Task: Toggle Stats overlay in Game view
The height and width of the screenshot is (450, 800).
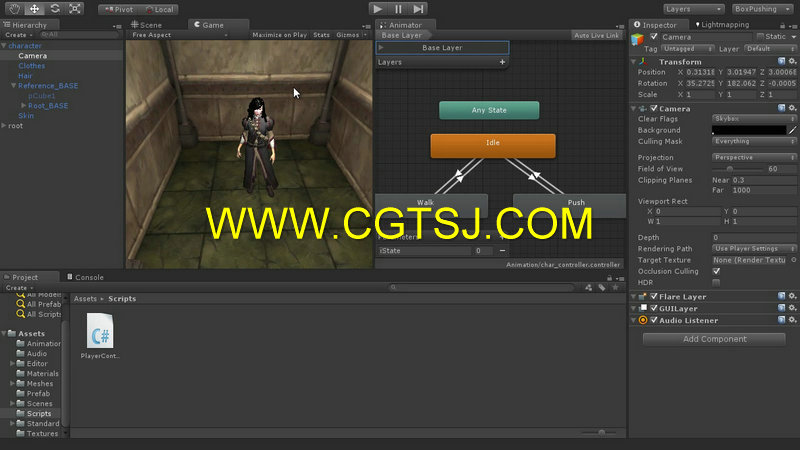Action: (x=321, y=35)
